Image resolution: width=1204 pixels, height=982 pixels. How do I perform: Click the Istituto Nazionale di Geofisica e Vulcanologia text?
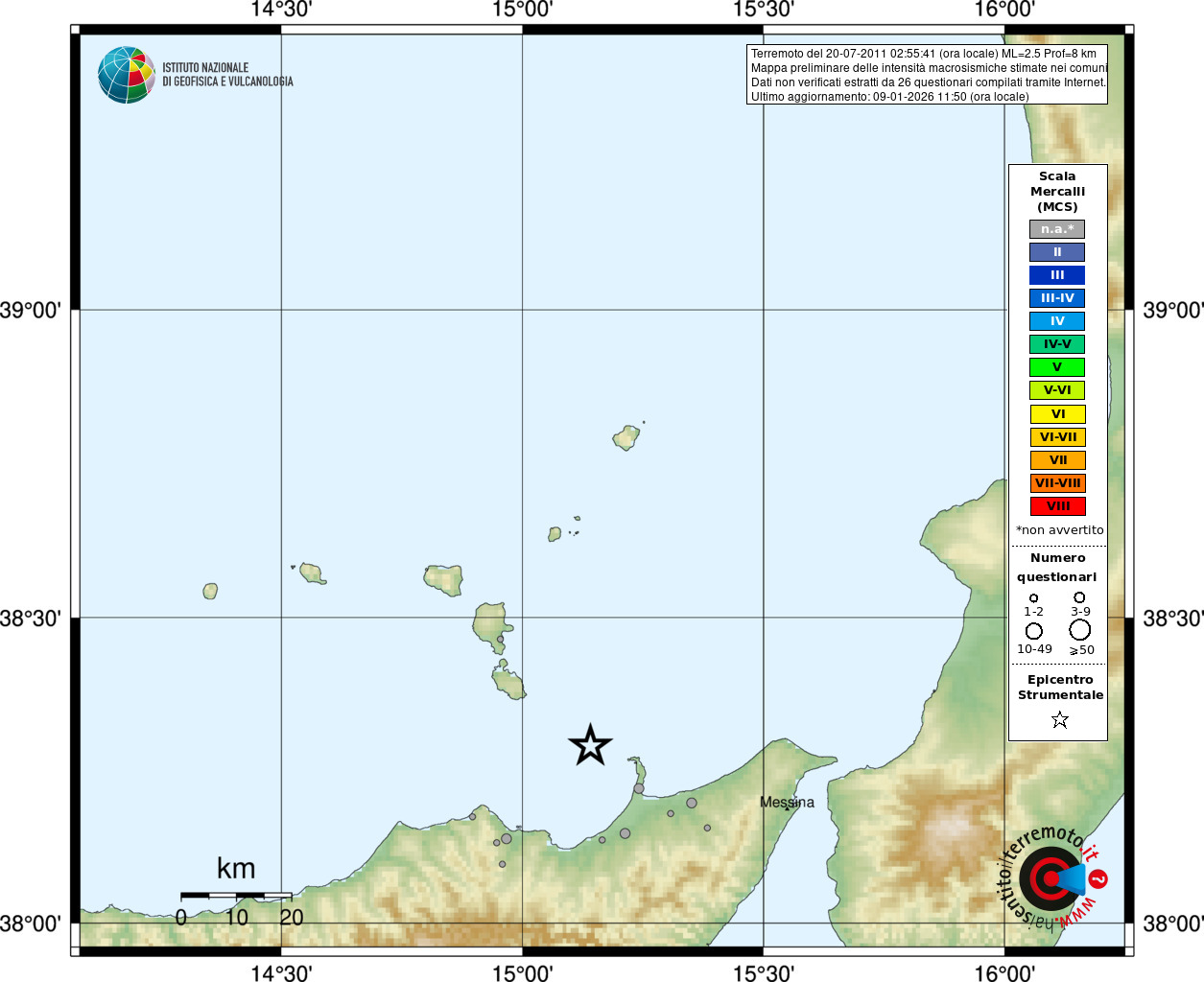227,75
